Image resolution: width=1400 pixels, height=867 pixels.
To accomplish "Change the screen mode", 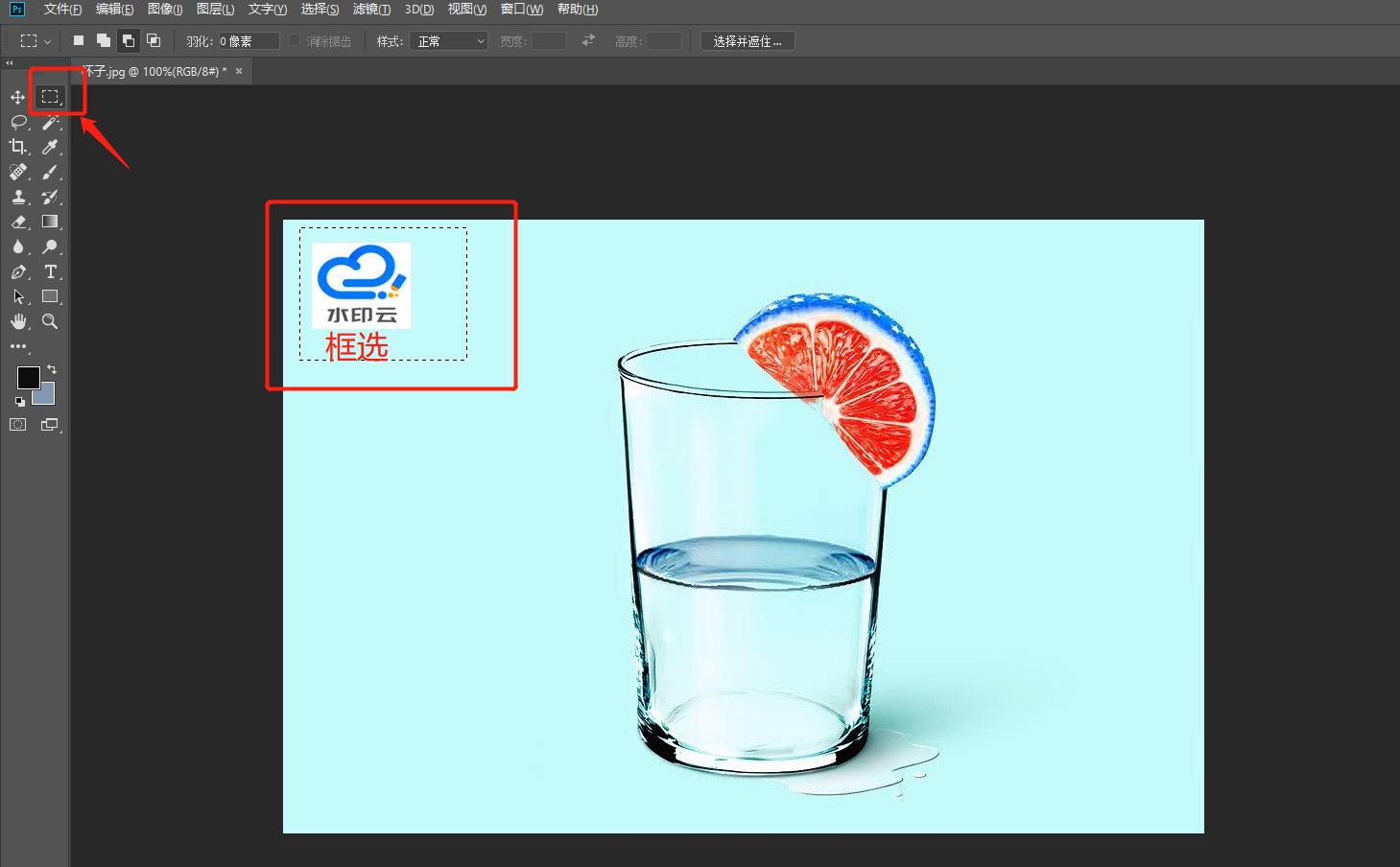I will [x=50, y=425].
